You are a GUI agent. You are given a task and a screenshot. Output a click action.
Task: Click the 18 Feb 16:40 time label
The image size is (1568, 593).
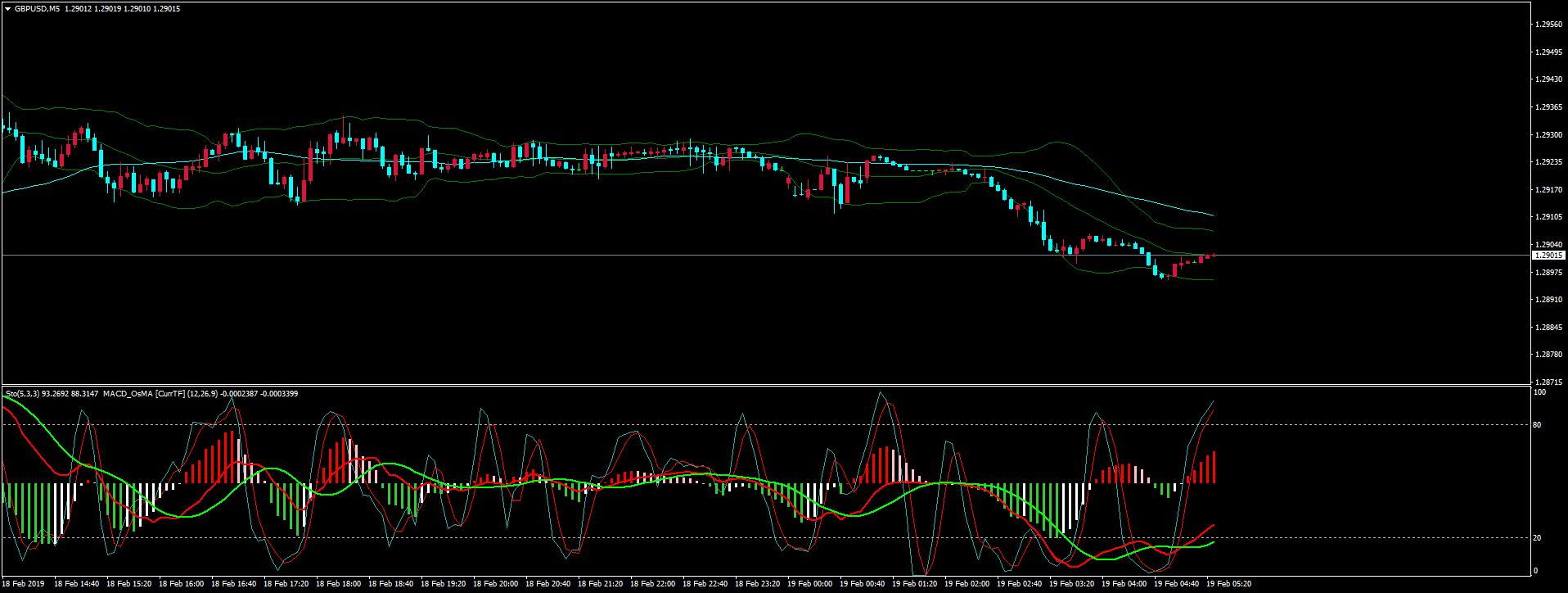[x=233, y=585]
